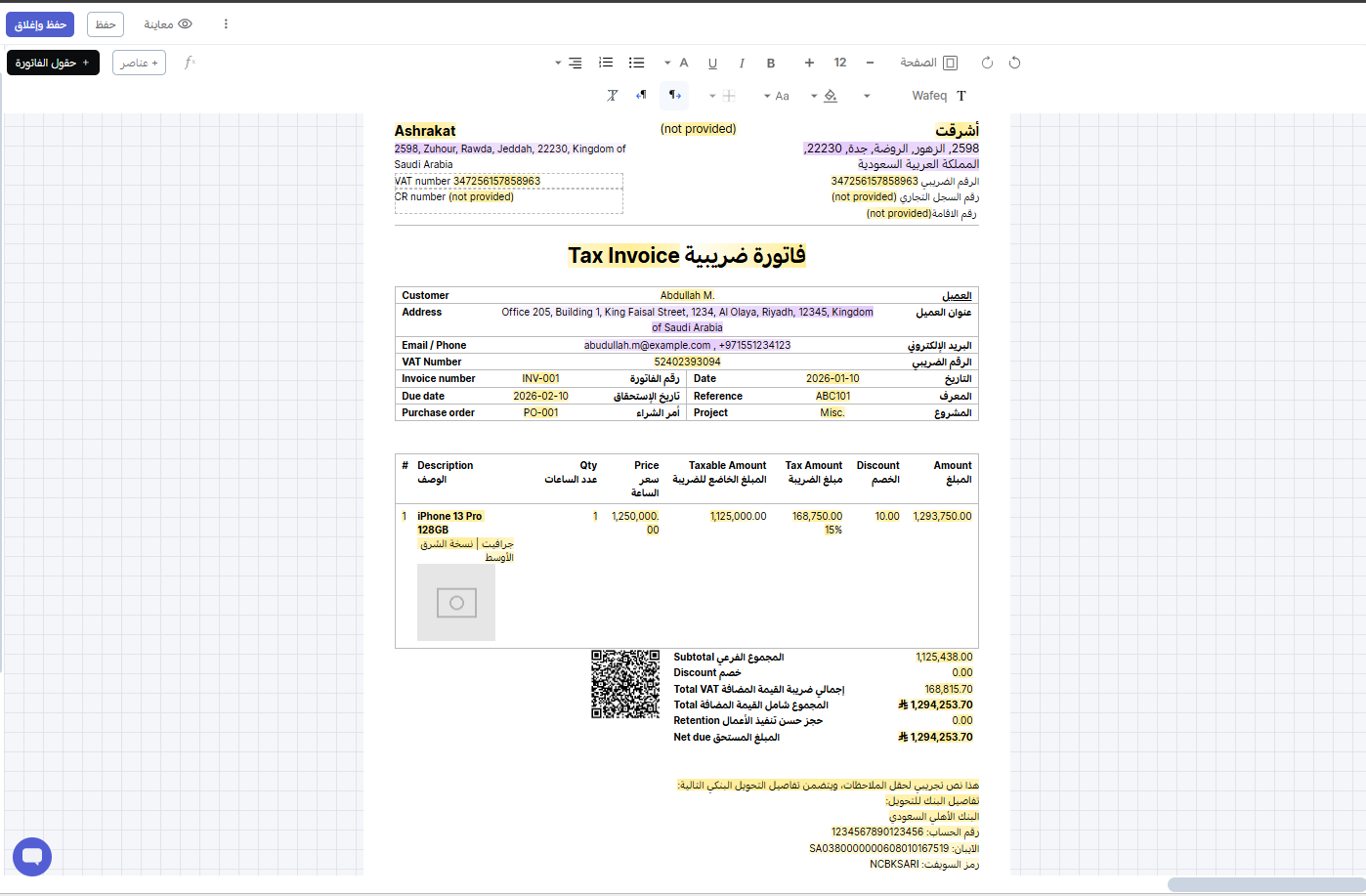The height and width of the screenshot is (896, 1366).
Task: Toggle right-to-left text direction
Action: pos(641,96)
